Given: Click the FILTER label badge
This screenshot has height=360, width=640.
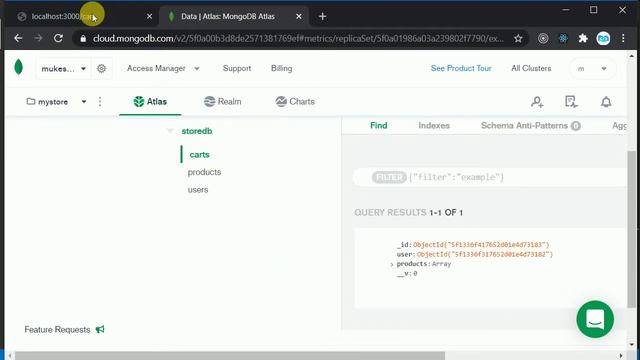Looking at the screenshot, I should 389,177.
